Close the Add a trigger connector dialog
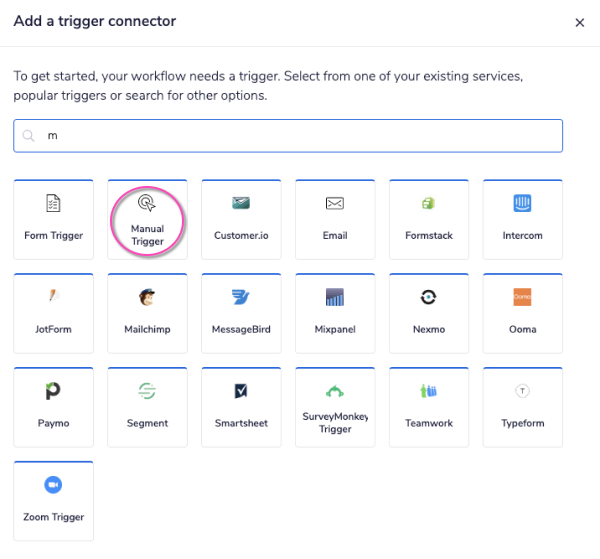 point(579,23)
